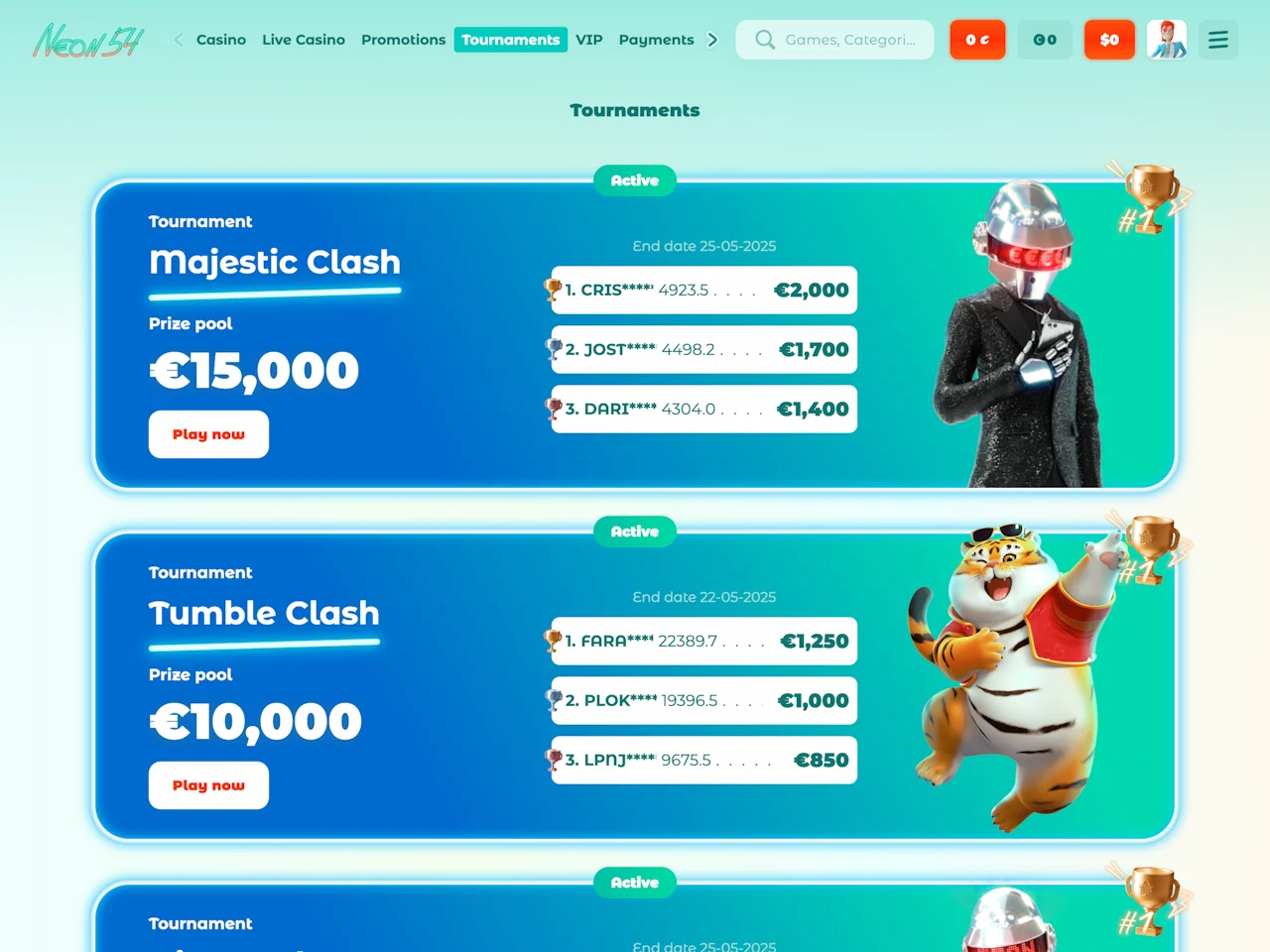Click the orange $0 balance button

tap(1109, 40)
